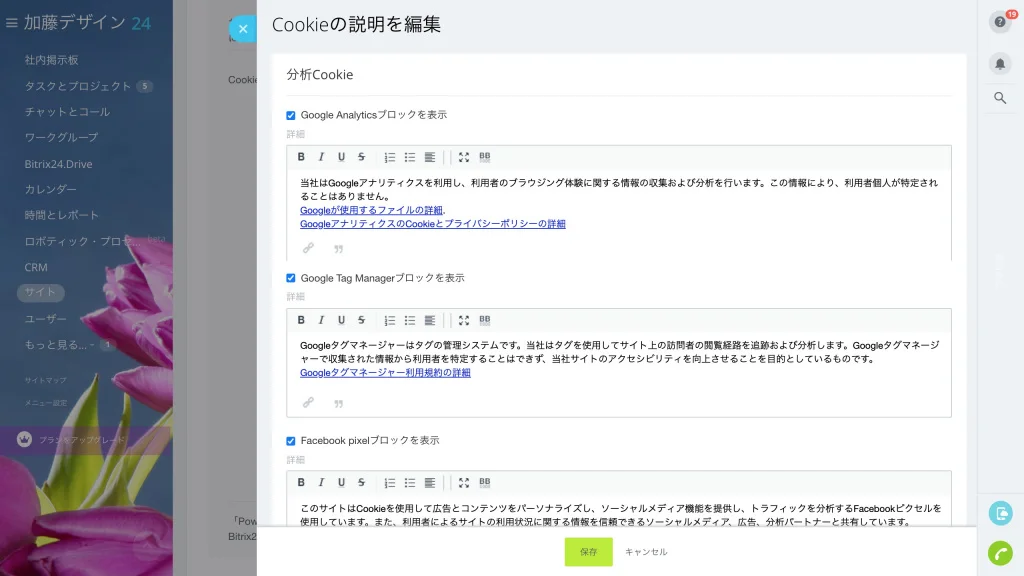
Task: Toggle bold in Google Tag Manager editor
Action: coord(301,320)
